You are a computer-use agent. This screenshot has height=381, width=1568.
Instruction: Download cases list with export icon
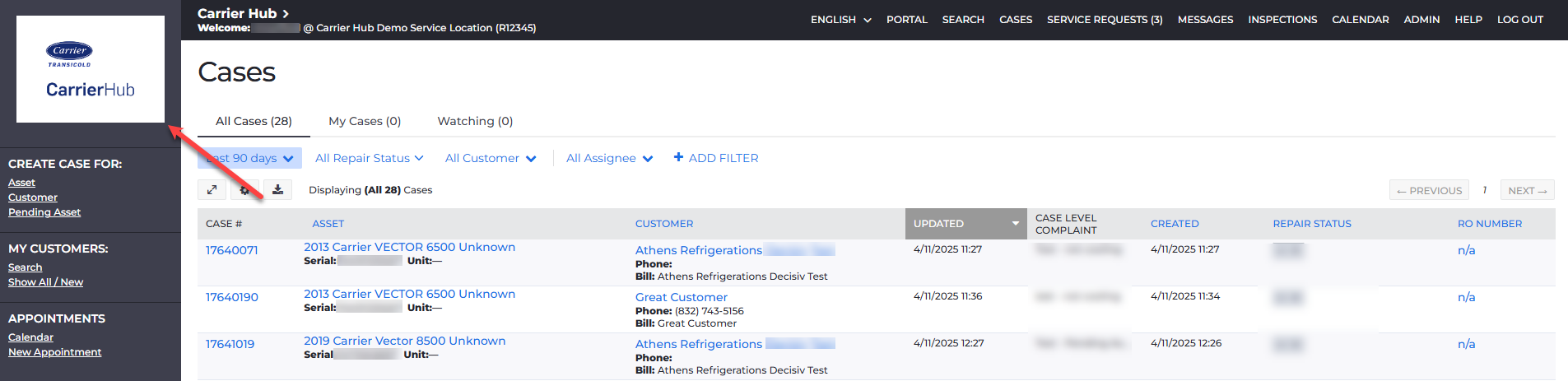[x=278, y=190]
